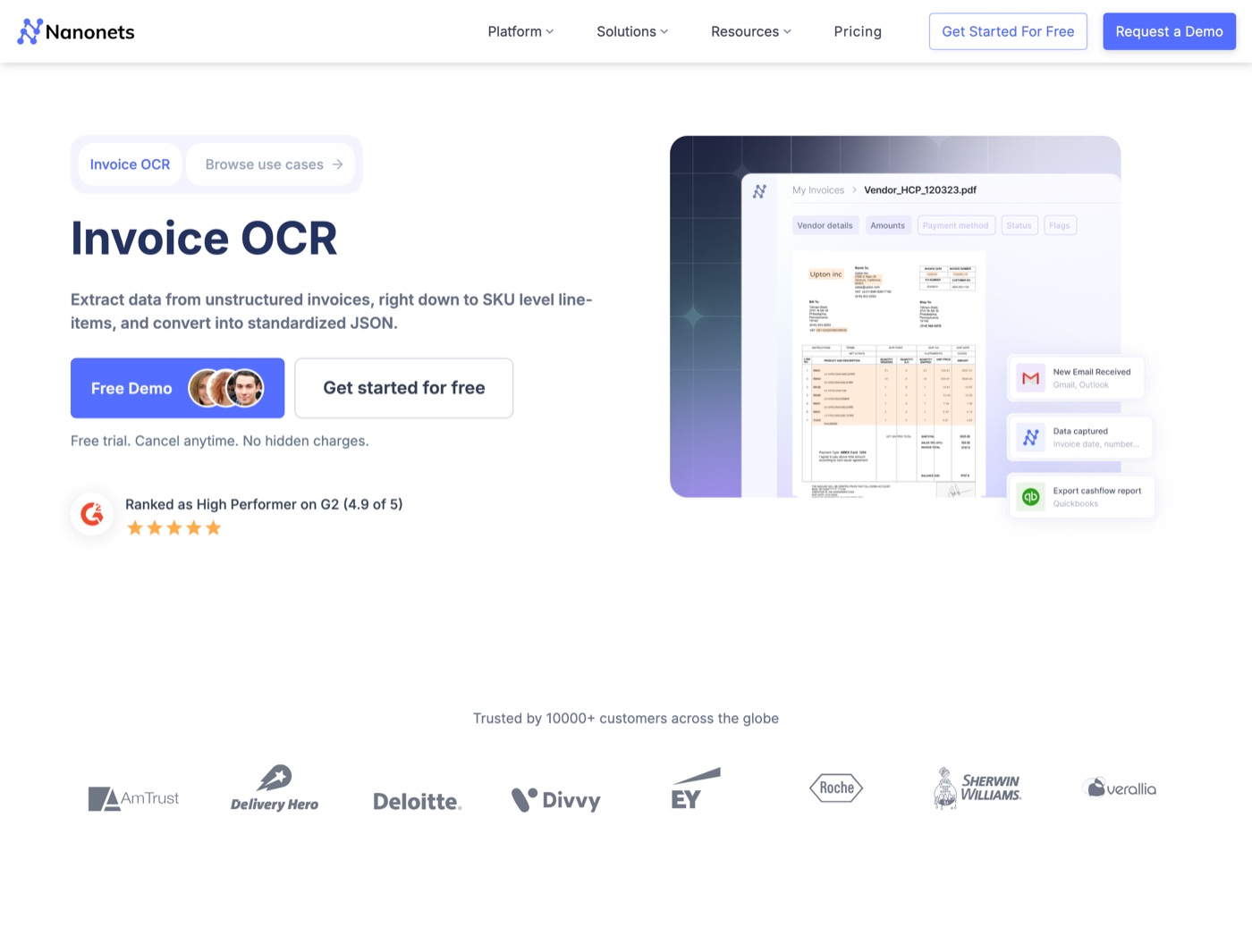This screenshot has width=1252, height=952.
Task: Click the Delivery Hero logo
Action: 275,788
